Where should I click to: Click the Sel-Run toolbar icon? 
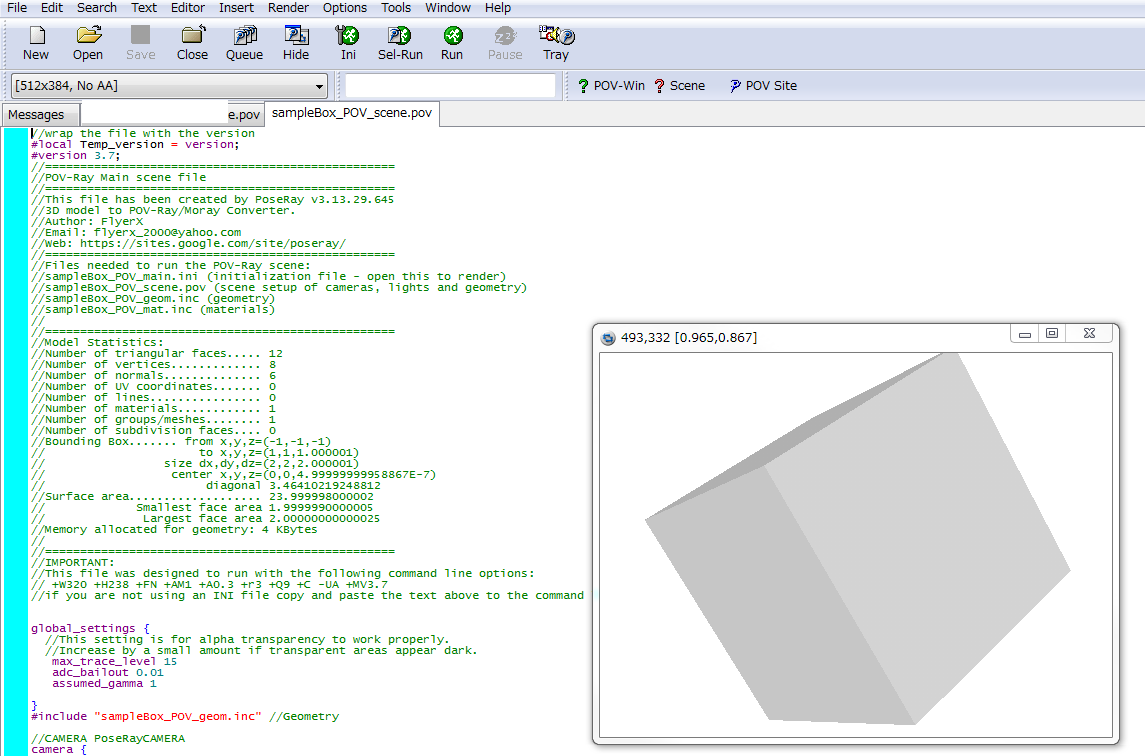pyautogui.click(x=400, y=43)
